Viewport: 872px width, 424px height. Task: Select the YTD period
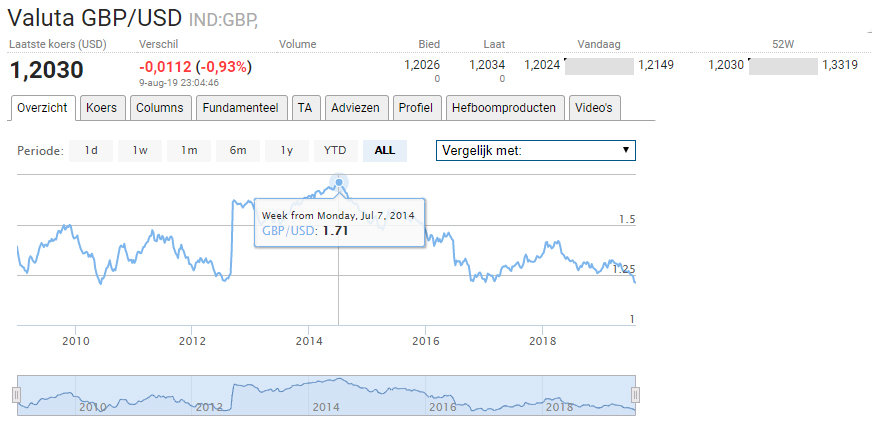pos(335,151)
